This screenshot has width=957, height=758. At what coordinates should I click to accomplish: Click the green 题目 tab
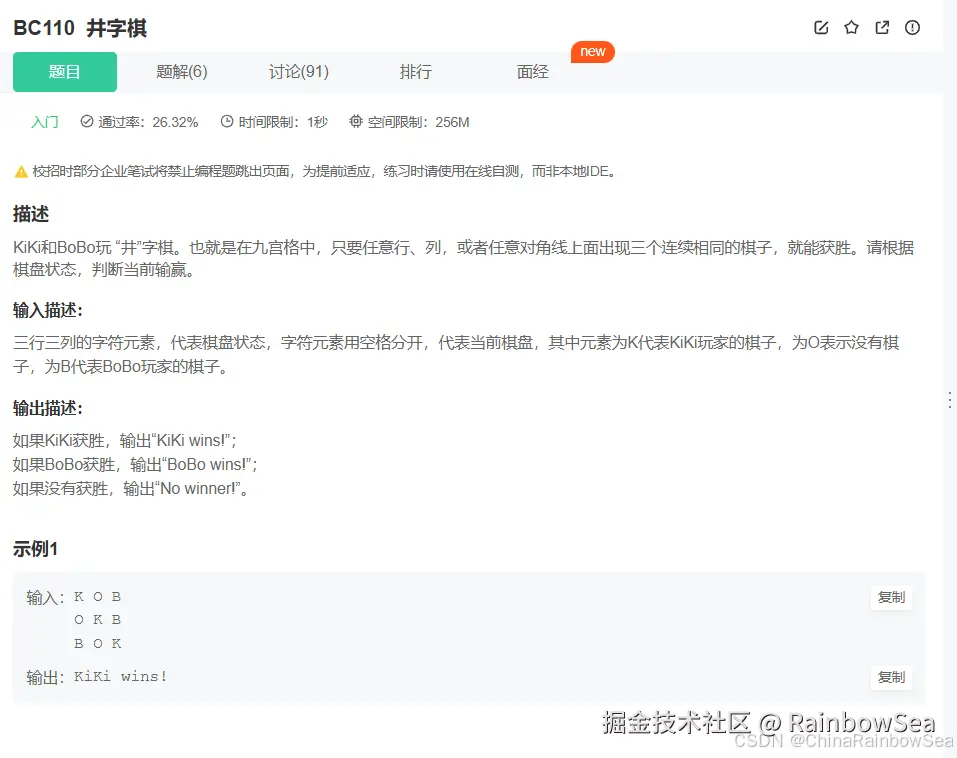[64, 71]
